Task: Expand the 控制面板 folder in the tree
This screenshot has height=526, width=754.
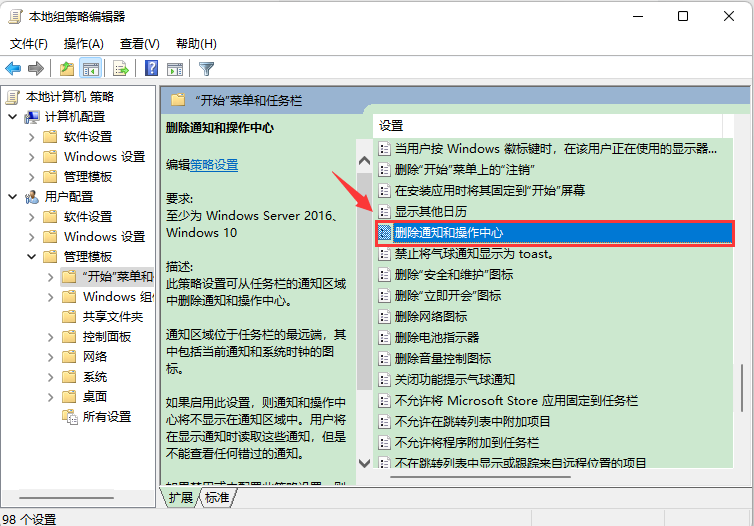Action: point(51,337)
